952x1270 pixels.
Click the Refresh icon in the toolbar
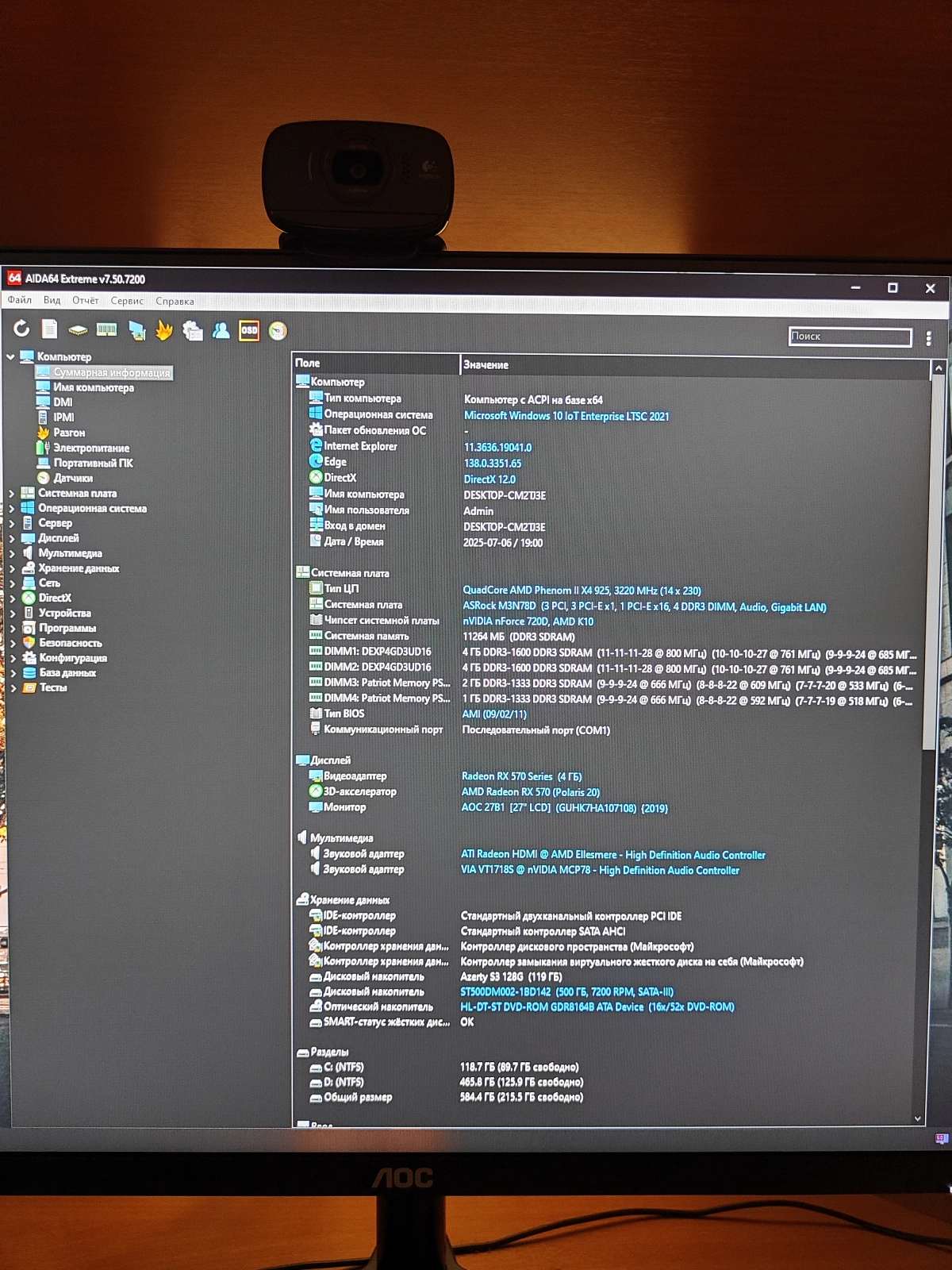21,329
